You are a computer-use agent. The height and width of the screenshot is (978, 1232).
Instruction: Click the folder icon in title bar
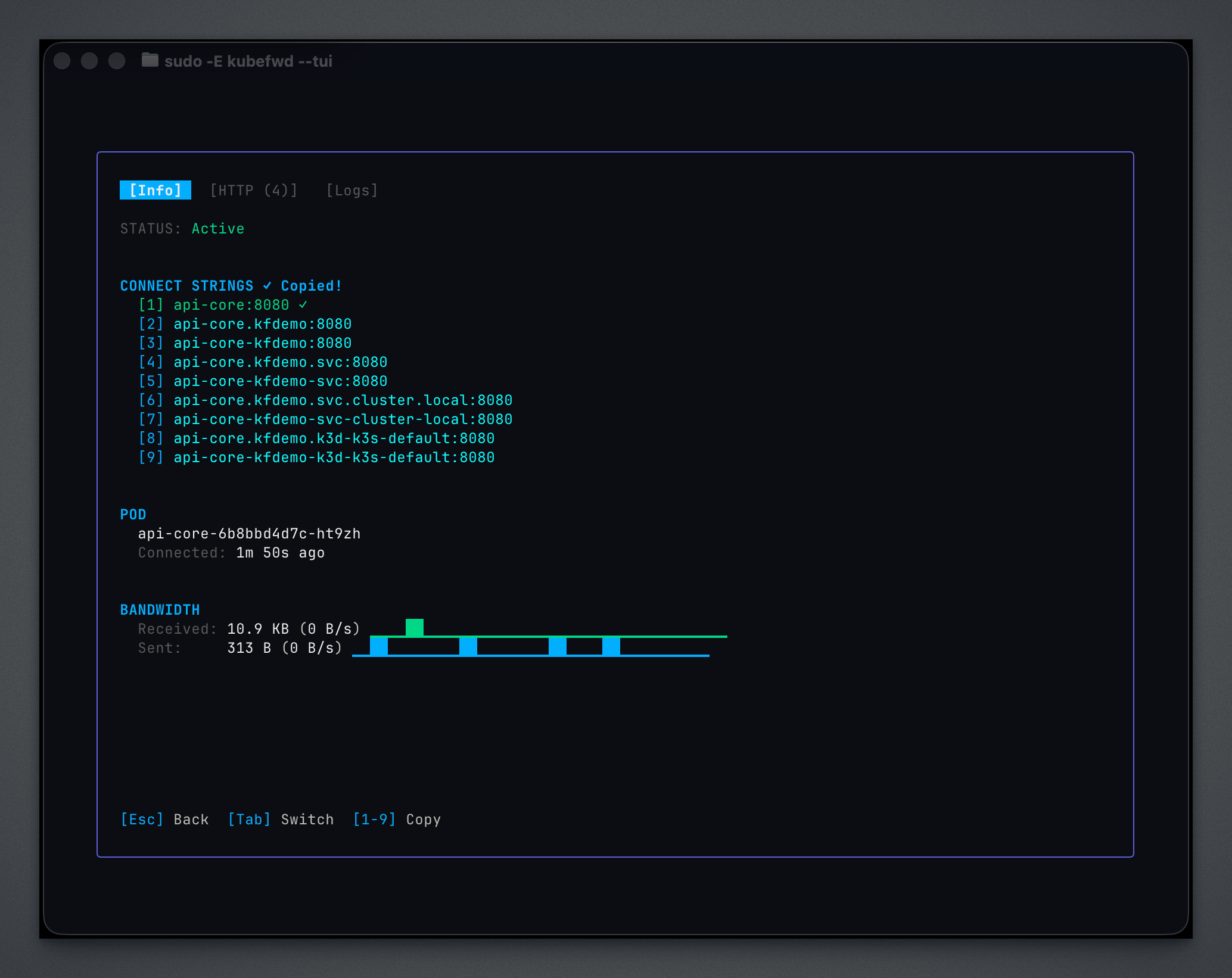(x=150, y=60)
